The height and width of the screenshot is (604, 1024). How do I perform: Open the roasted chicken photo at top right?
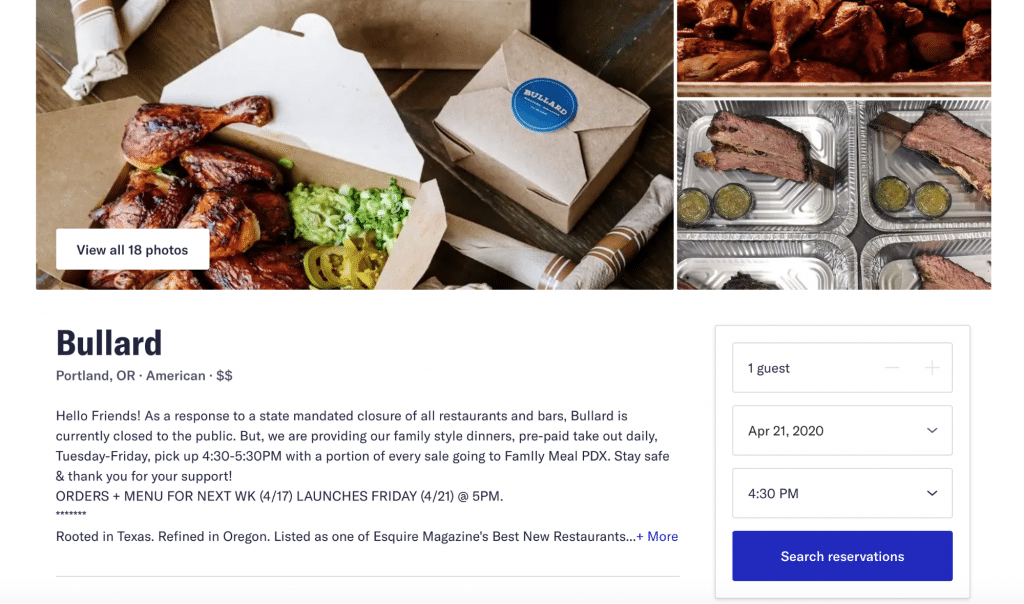click(834, 48)
